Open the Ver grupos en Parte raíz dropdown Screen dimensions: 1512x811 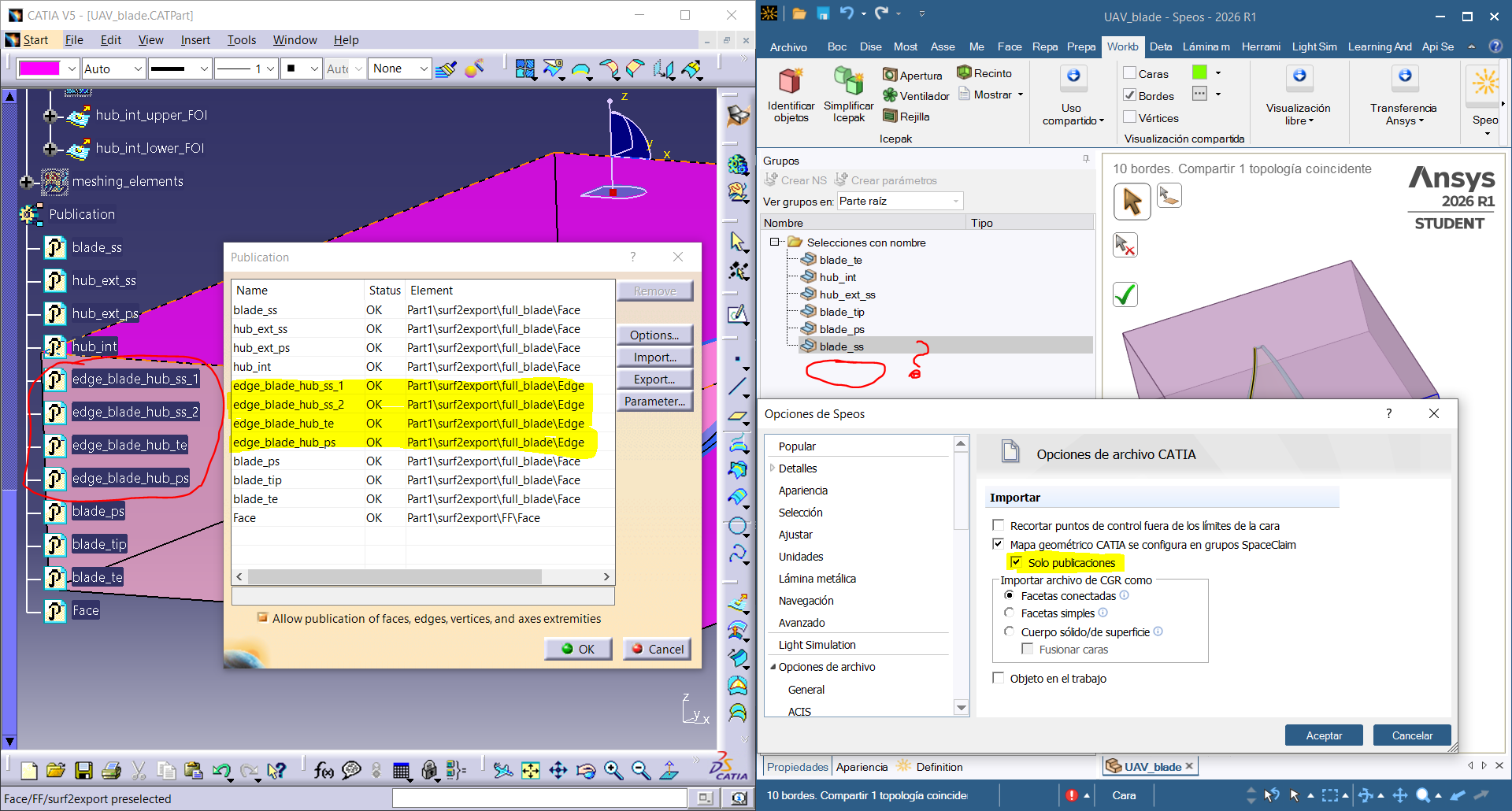click(x=900, y=202)
